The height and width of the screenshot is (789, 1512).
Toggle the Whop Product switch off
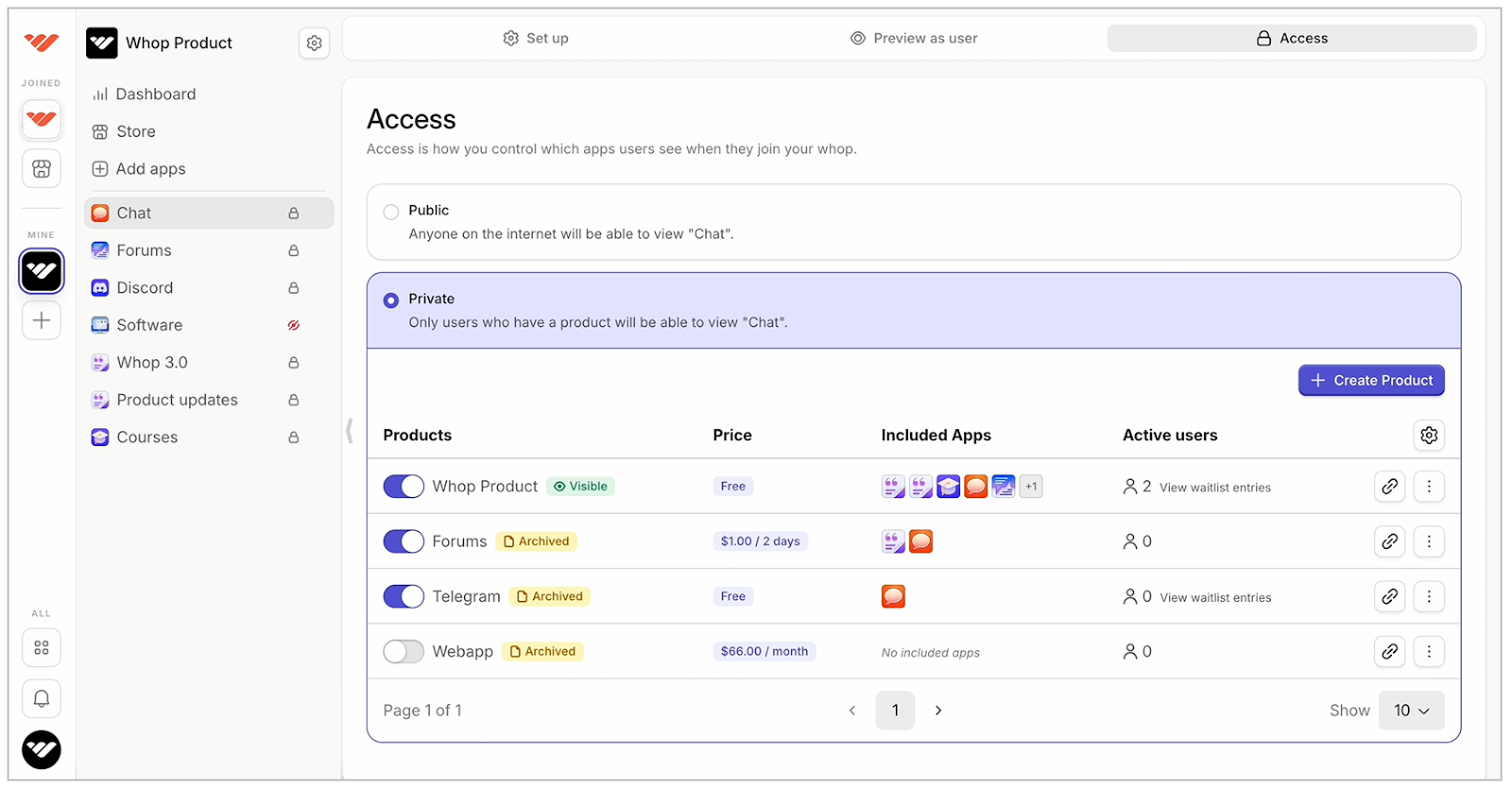(x=404, y=487)
